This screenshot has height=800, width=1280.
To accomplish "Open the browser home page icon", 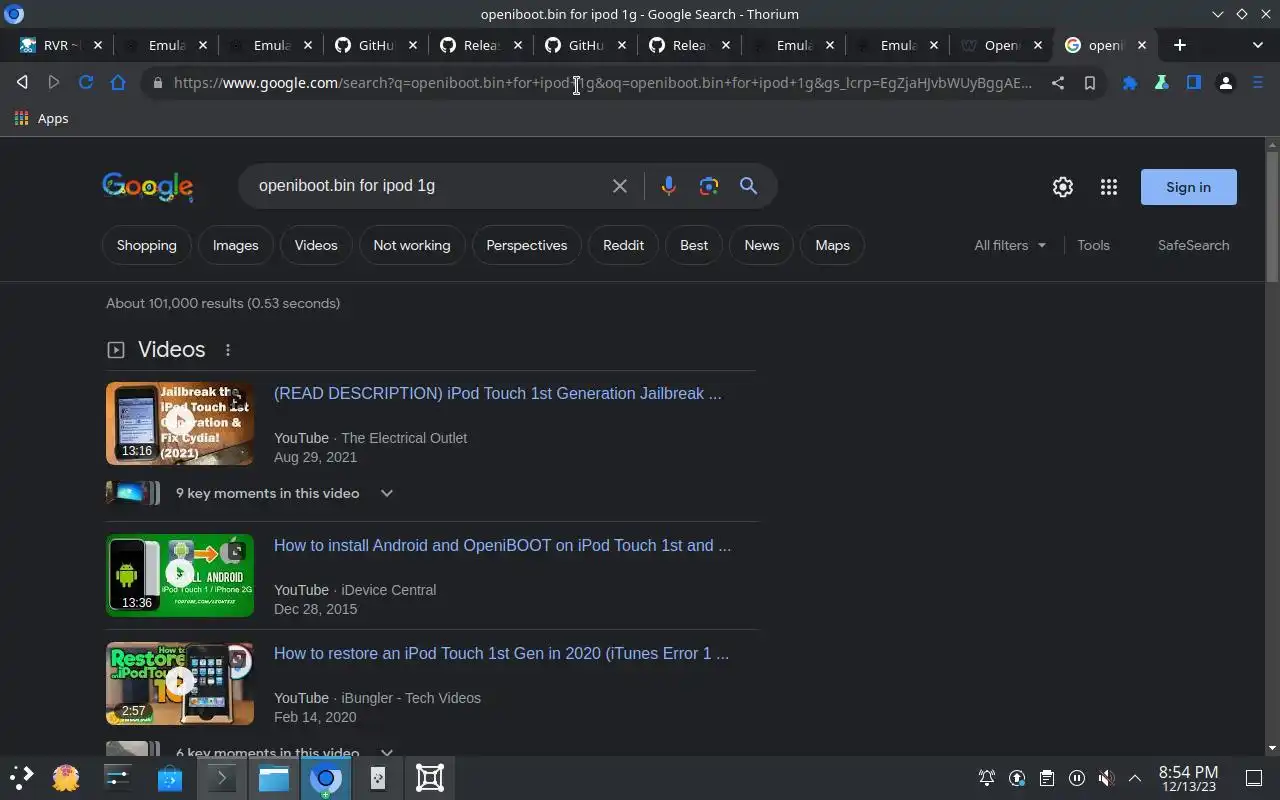I will [x=118, y=83].
